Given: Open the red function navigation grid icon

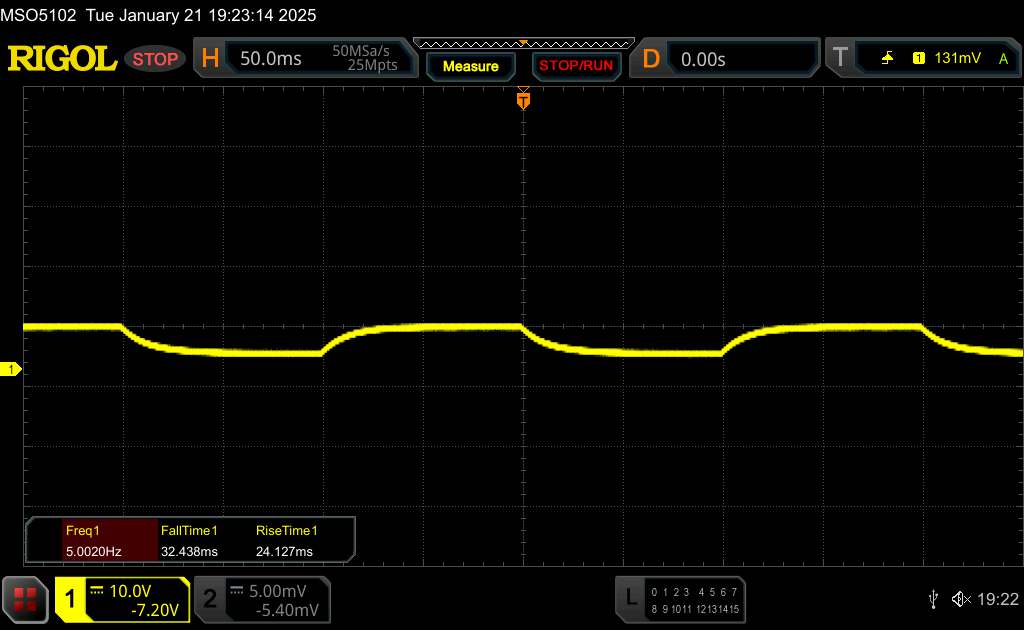Looking at the screenshot, I should 25,599.
